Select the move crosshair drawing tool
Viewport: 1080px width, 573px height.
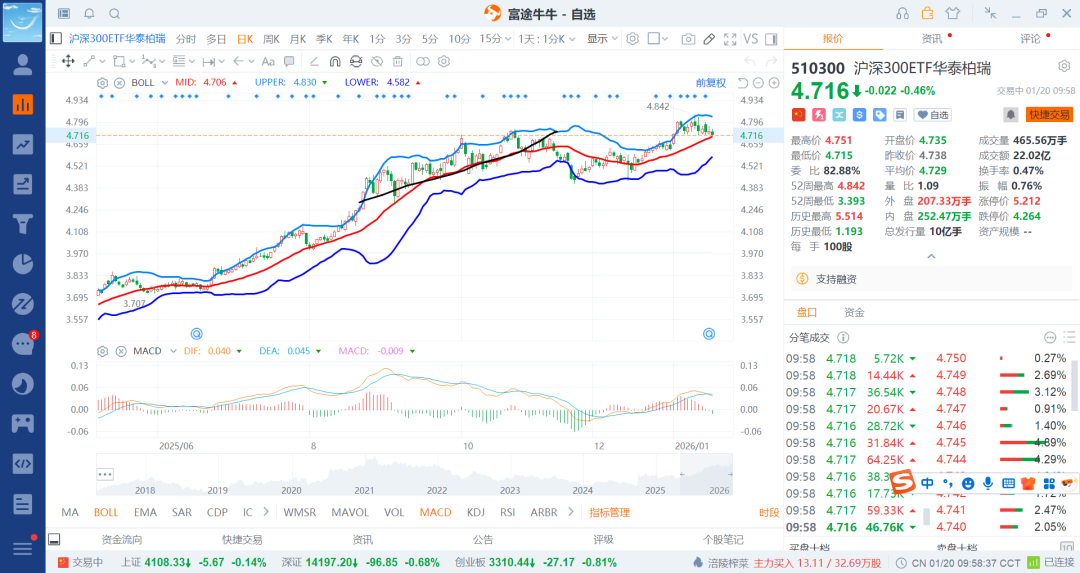click(68, 61)
